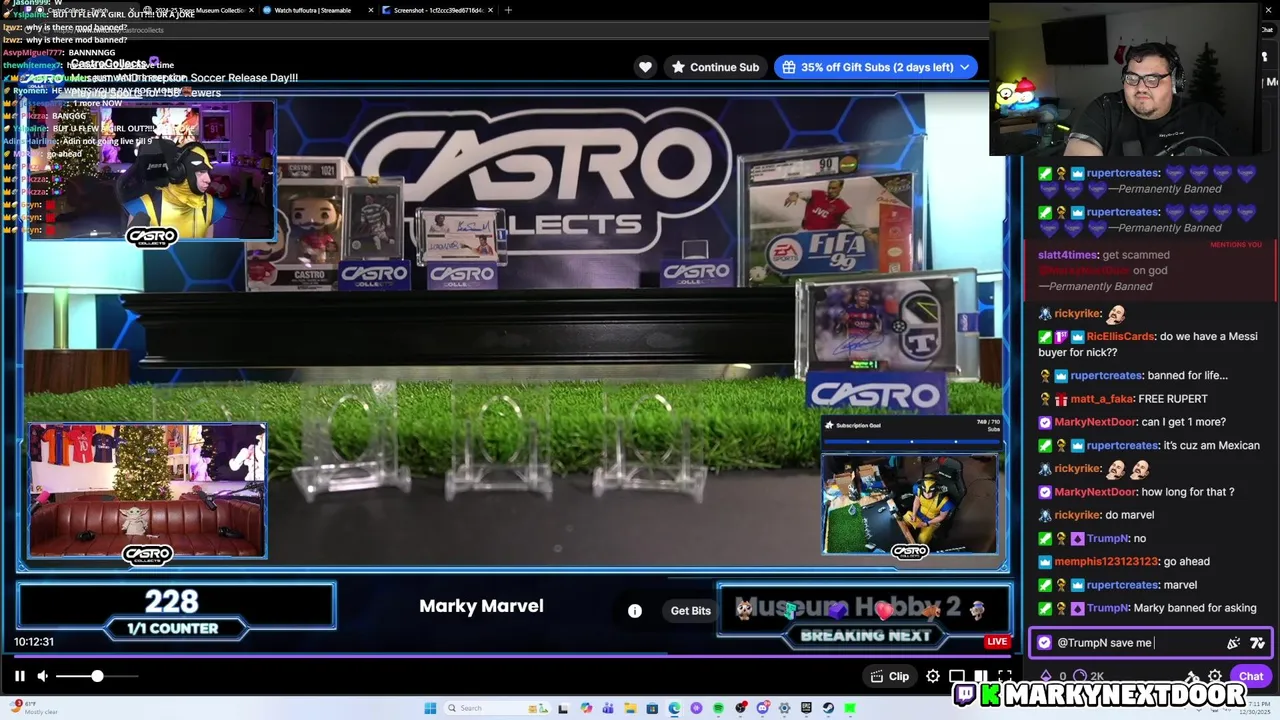Toggle fullscreen mode in player
The width and height of the screenshot is (1280, 720).
pyautogui.click(x=1004, y=676)
